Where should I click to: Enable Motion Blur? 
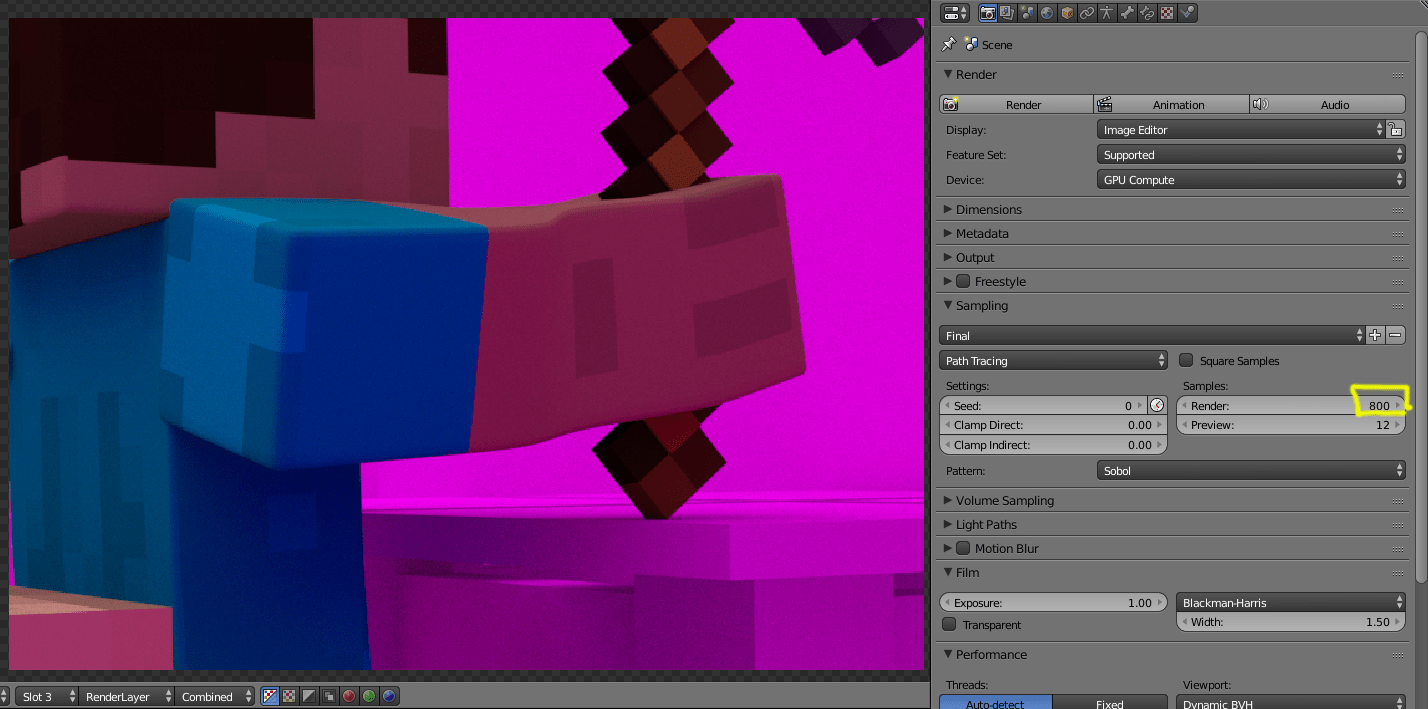point(963,548)
